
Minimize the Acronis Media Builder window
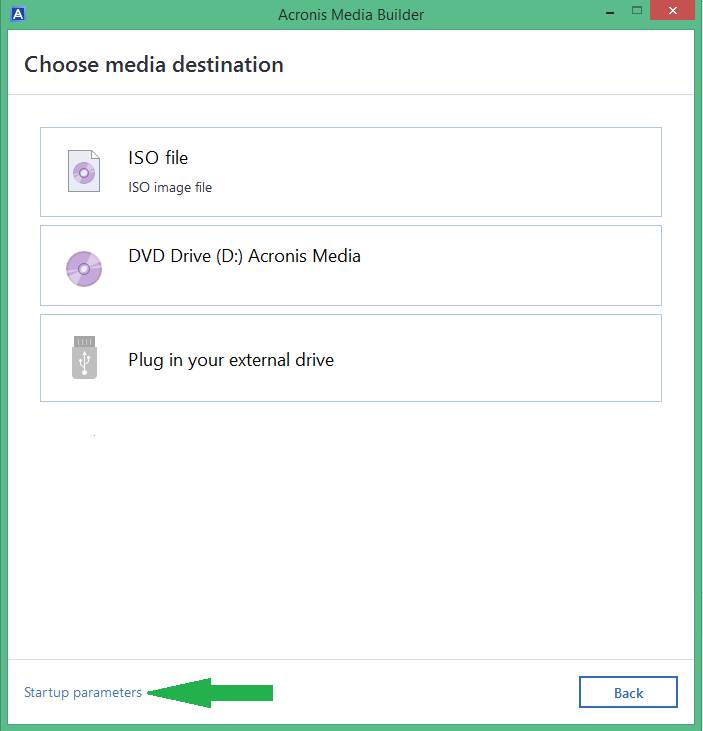[609, 13]
